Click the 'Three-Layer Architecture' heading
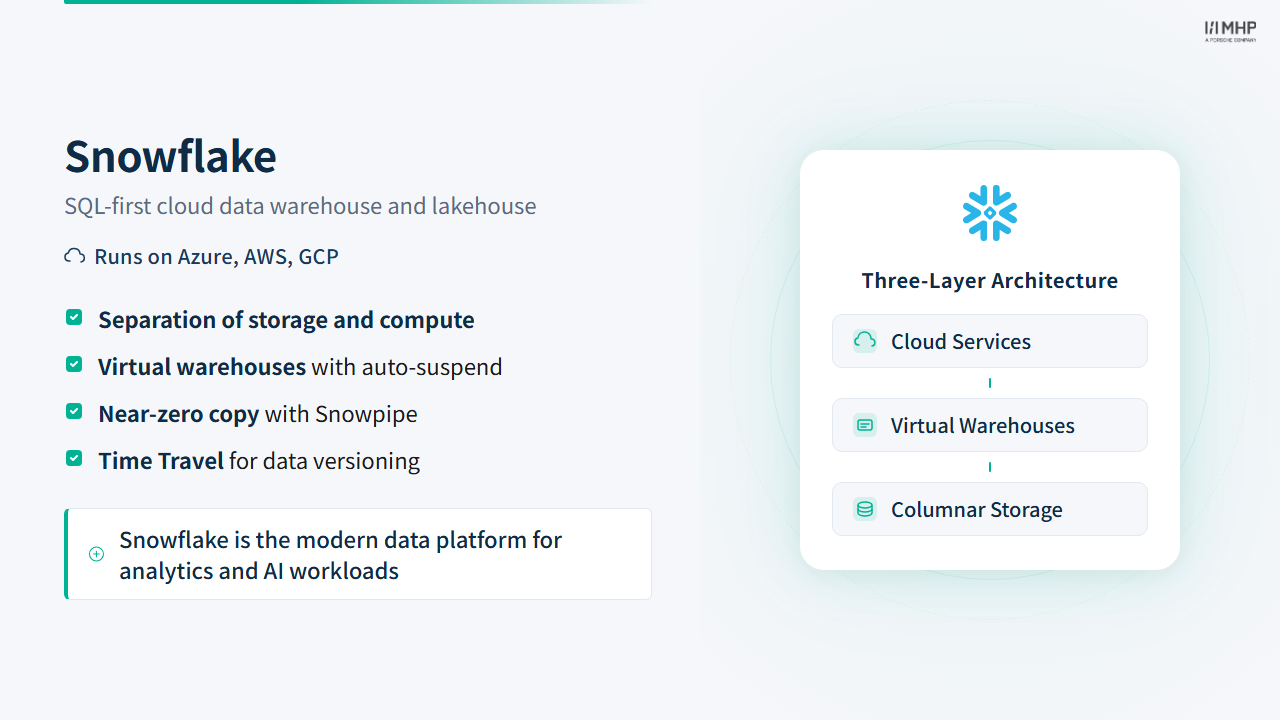Image resolution: width=1280 pixels, height=720 pixels. [x=990, y=281]
